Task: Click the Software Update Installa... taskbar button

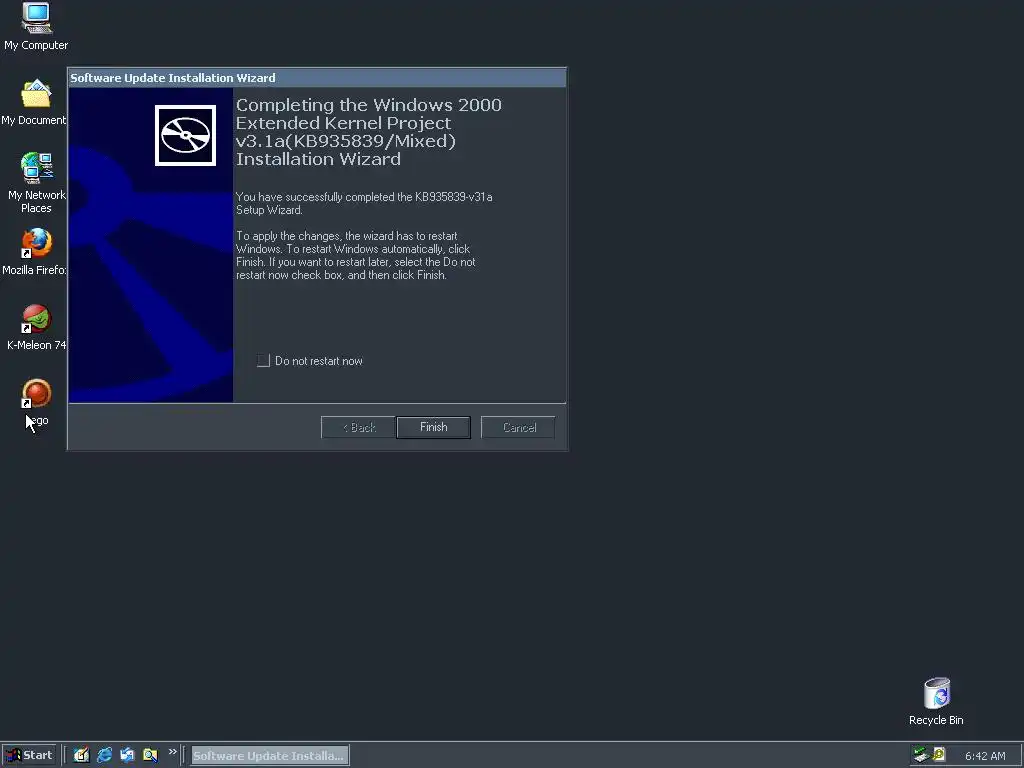Action: pyautogui.click(x=270, y=756)
